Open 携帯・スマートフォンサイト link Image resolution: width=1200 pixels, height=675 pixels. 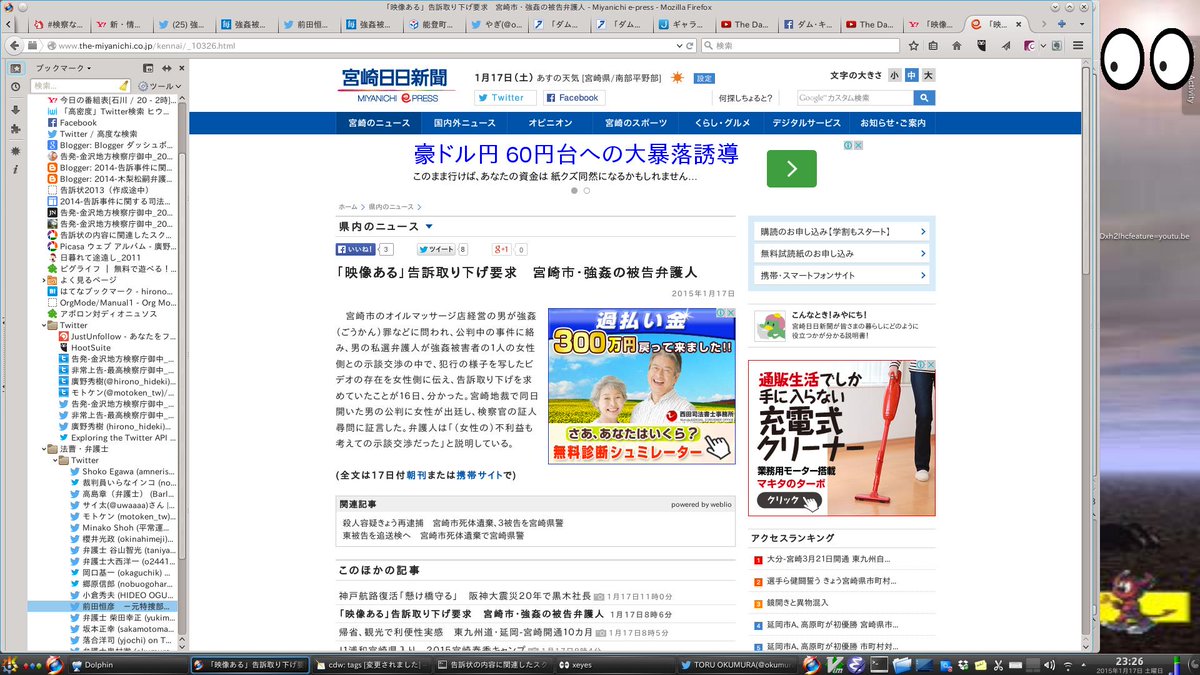pyautogui.click(x=841, y=275)
